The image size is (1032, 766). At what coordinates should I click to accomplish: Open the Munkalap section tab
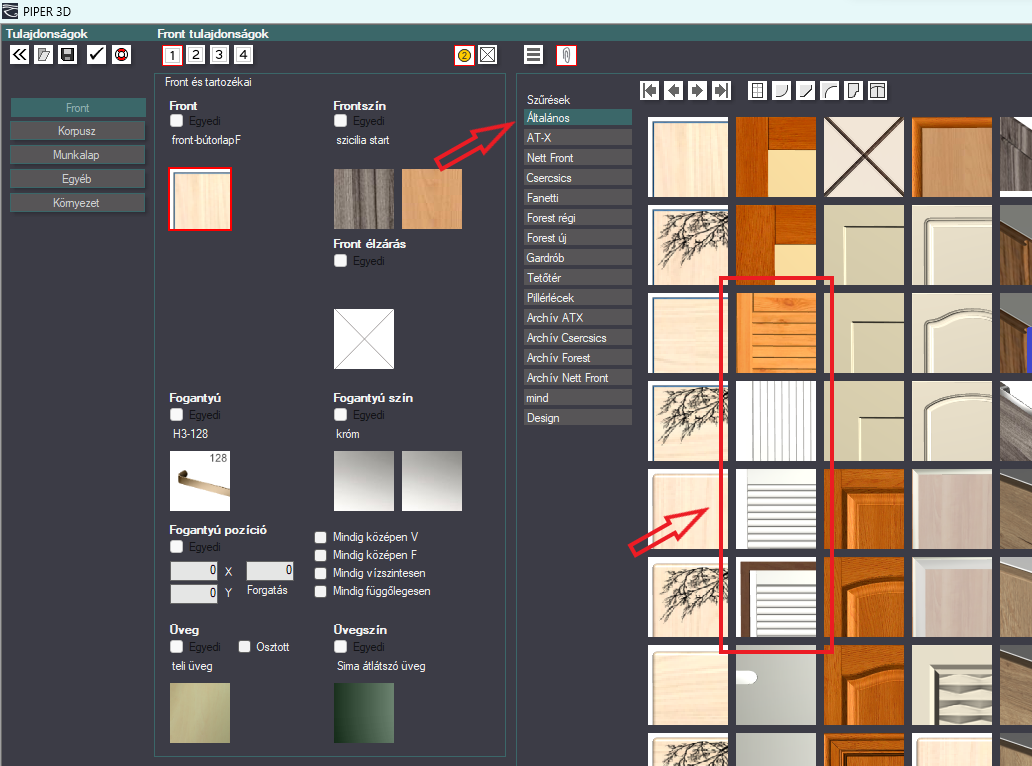[78, 155]
